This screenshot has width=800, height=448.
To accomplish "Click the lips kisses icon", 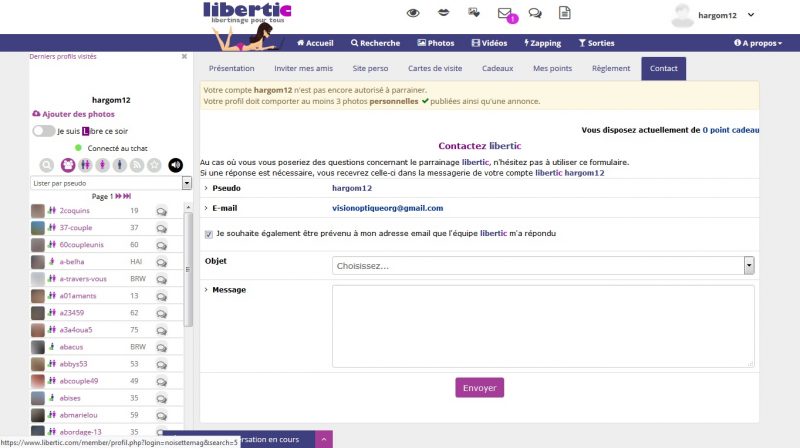I will (444, 13).
